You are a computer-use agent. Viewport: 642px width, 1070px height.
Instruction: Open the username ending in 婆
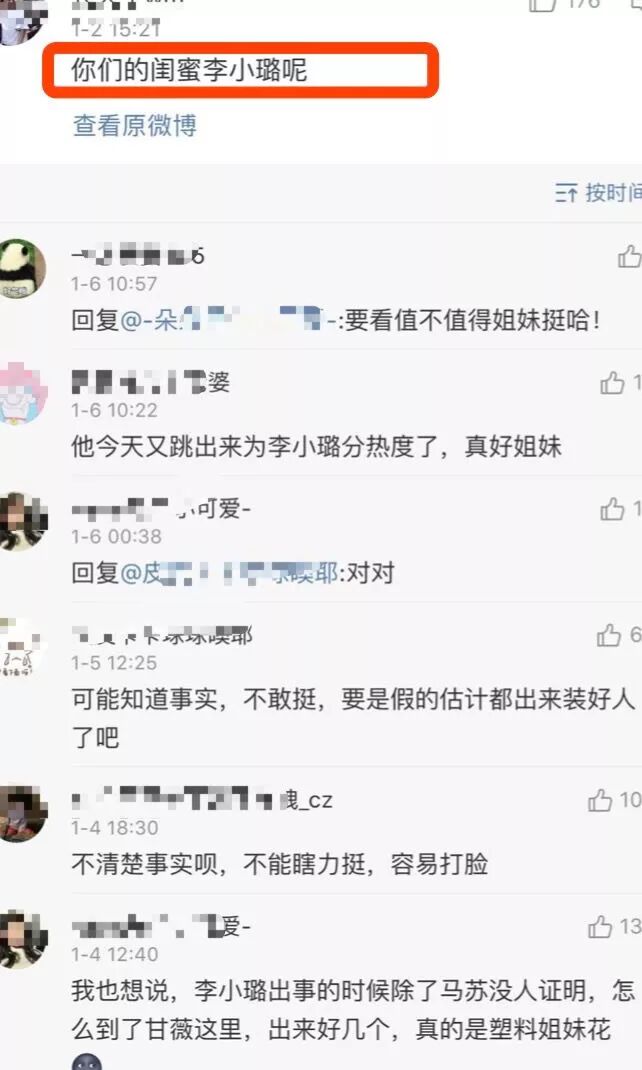point(151,382)
